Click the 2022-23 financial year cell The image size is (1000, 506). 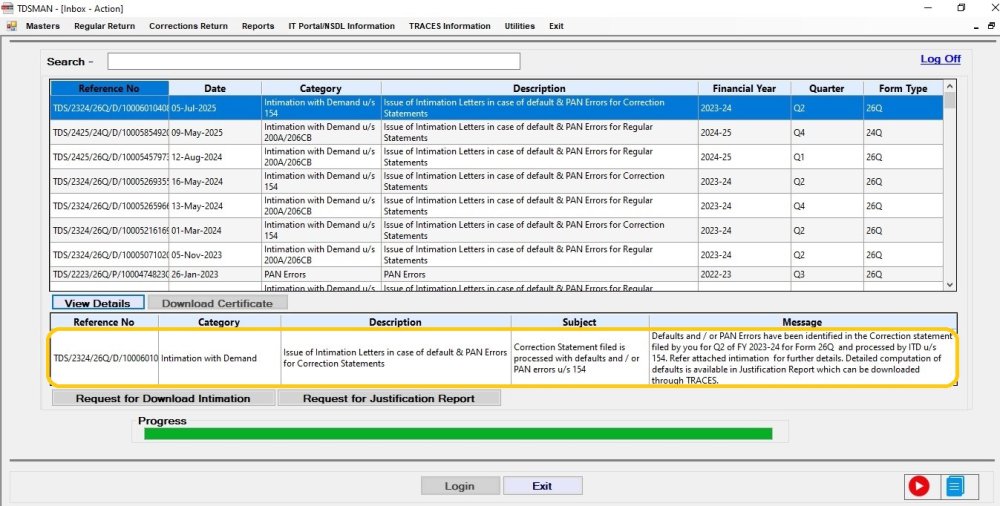(744, 274)
